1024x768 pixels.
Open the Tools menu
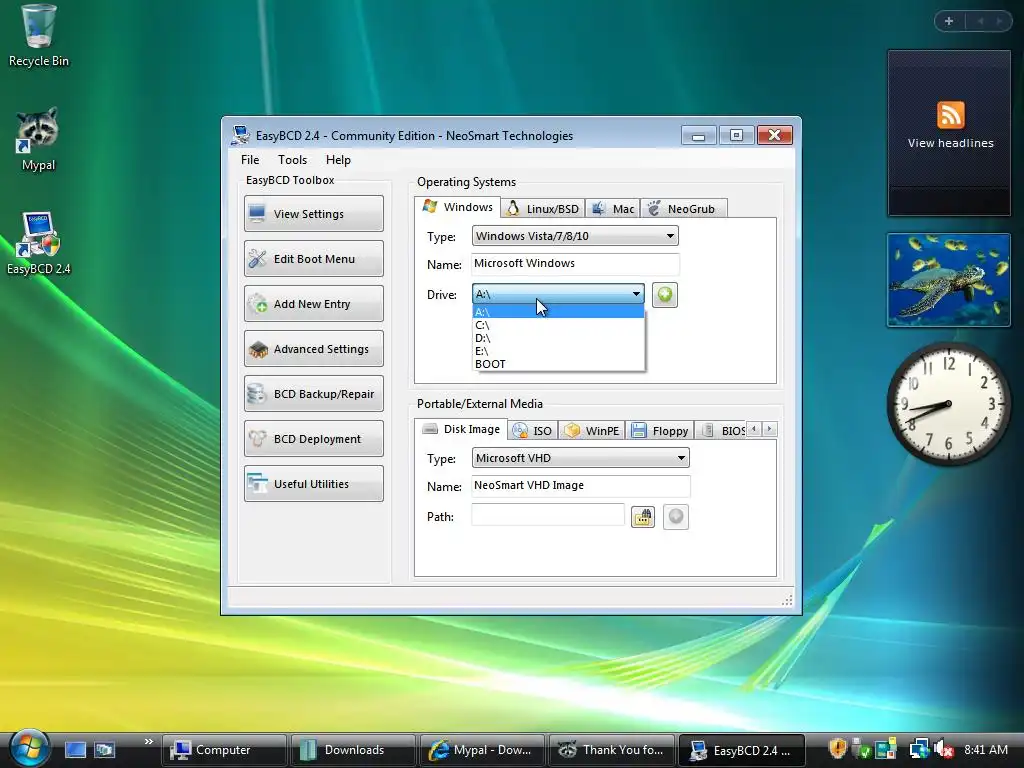(292, 160)
